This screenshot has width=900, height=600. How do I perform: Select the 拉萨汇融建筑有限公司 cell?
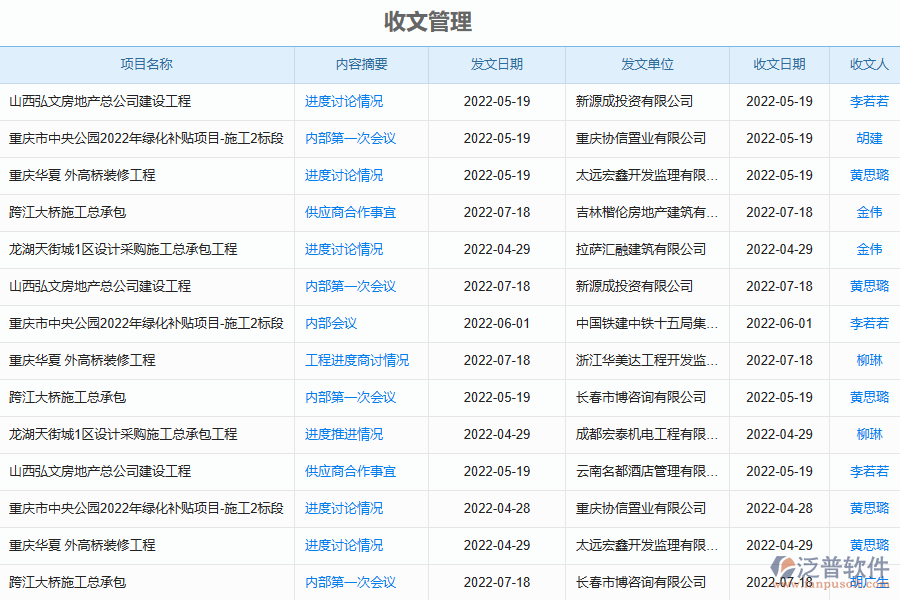640,249
